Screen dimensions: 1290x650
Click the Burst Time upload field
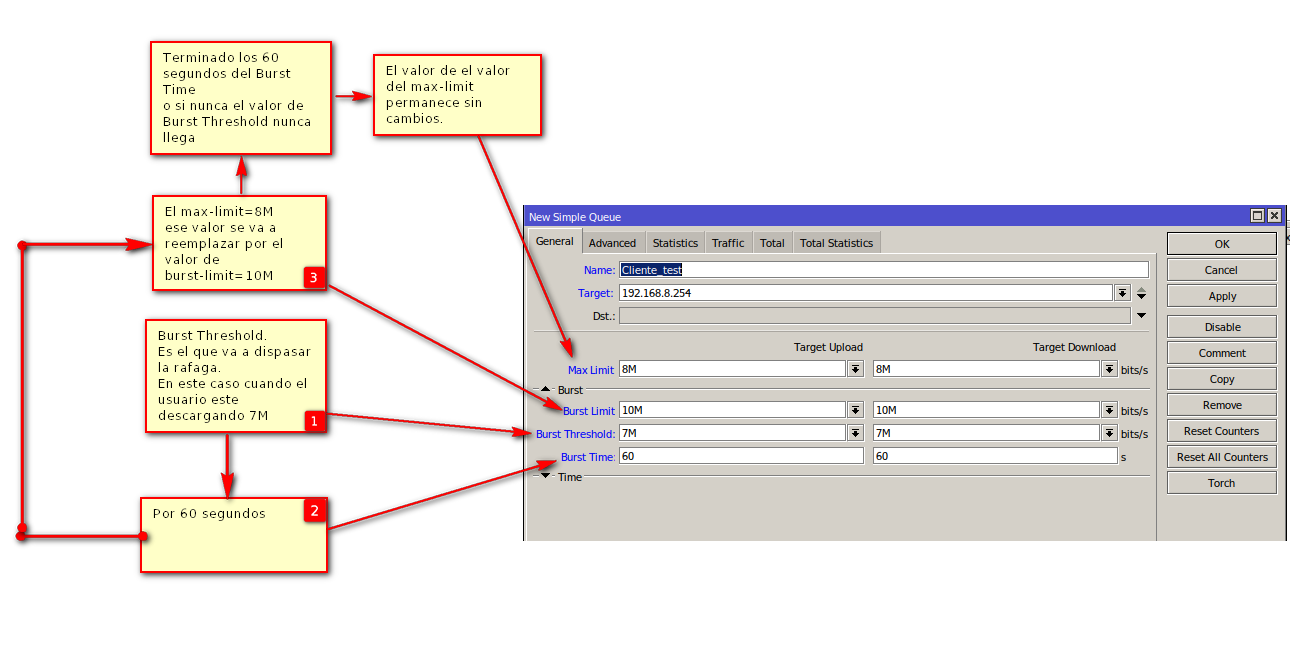(740, 456)
